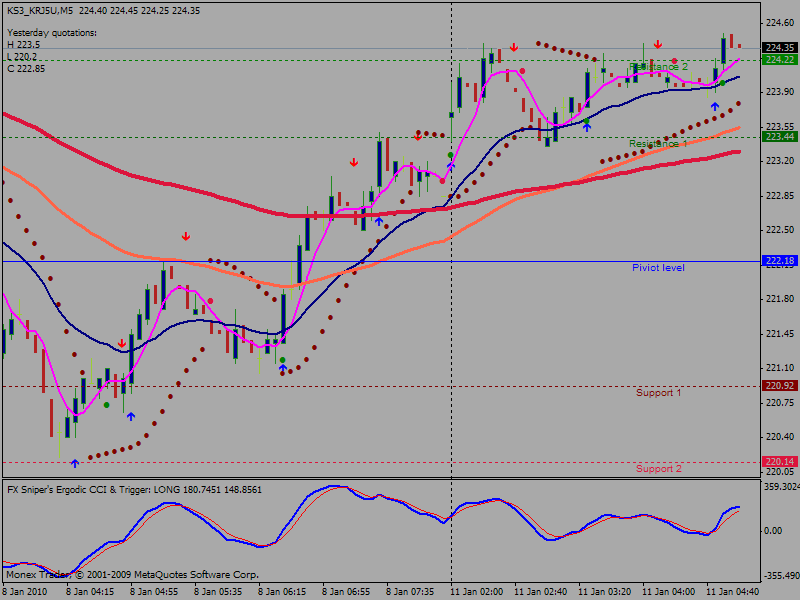Click the black 224.35 current price tag
The height and width of the screenshot is (600, 800).
coord(779,47)
